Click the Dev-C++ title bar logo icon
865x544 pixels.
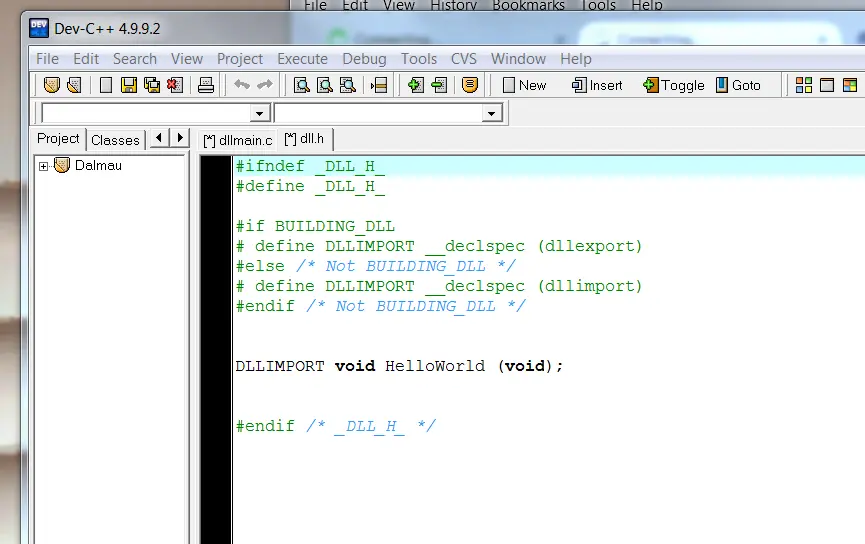click(x=39, y=28)
